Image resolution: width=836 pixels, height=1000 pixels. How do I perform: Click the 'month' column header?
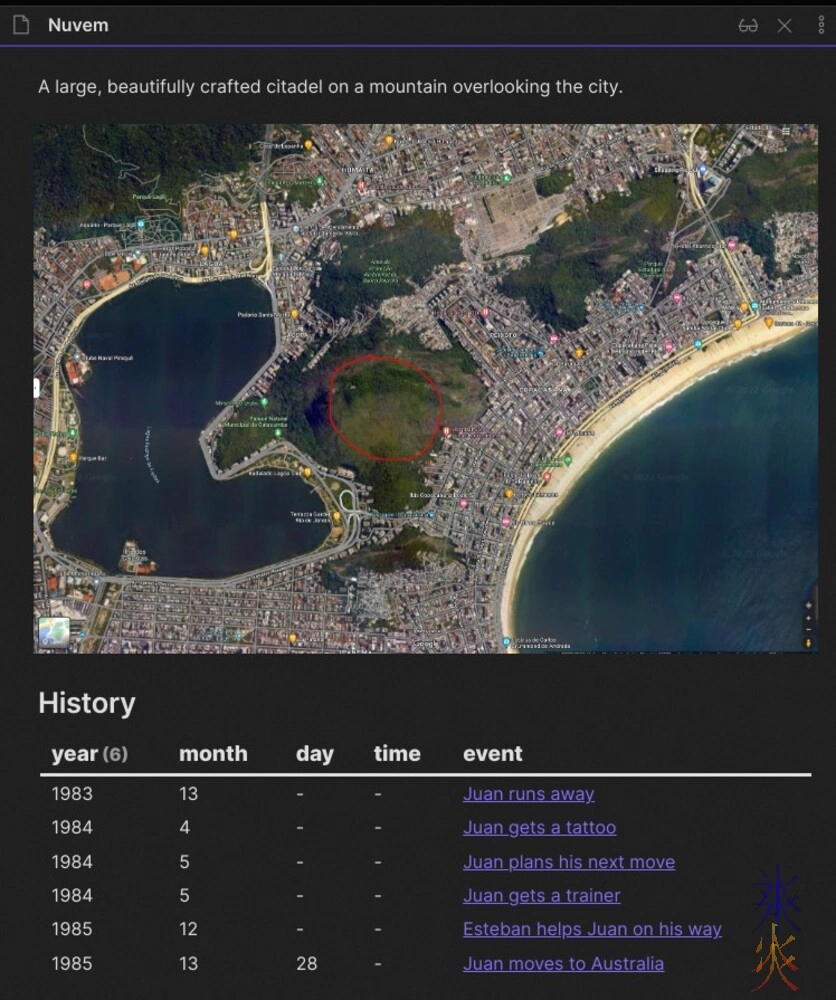pos(213,754)
